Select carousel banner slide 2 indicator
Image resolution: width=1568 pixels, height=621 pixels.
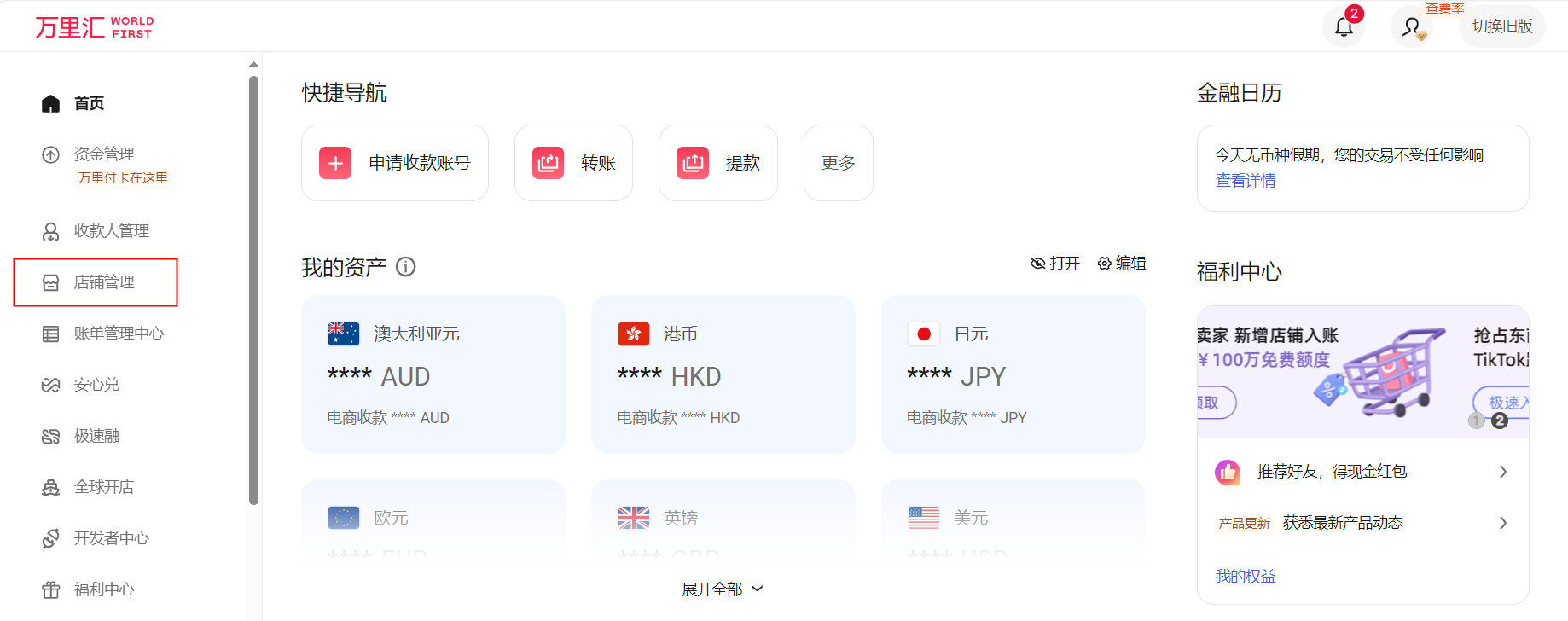[x=1499, y=421]
